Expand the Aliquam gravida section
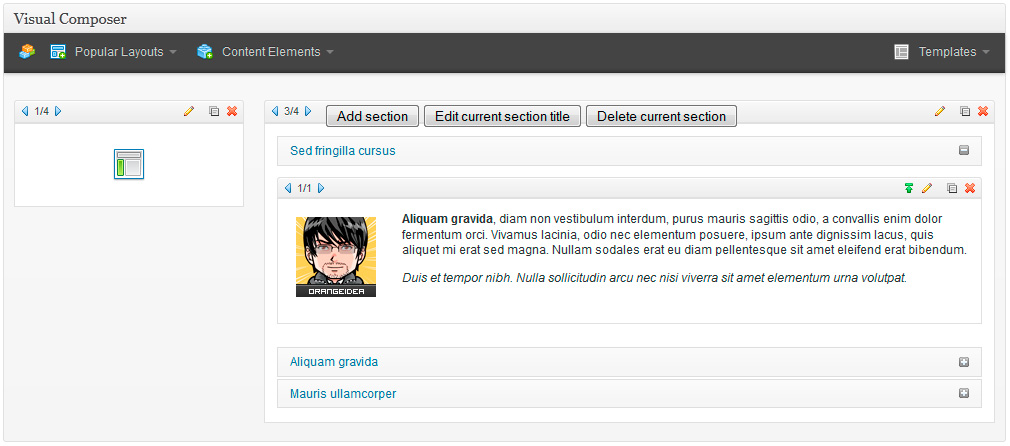Screen dimensions: 1010x446 click(x=964, y=362)
